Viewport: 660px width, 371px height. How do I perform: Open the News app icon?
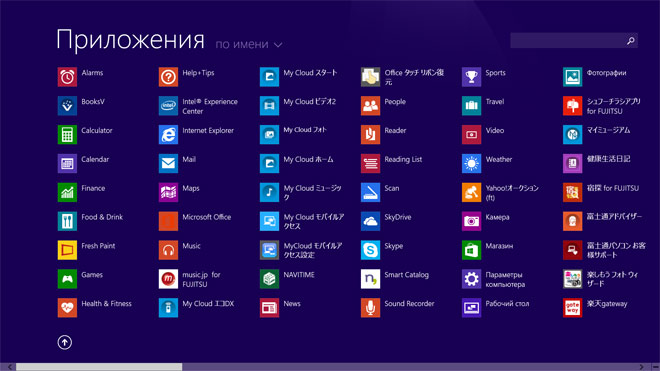tap(269, 307)
